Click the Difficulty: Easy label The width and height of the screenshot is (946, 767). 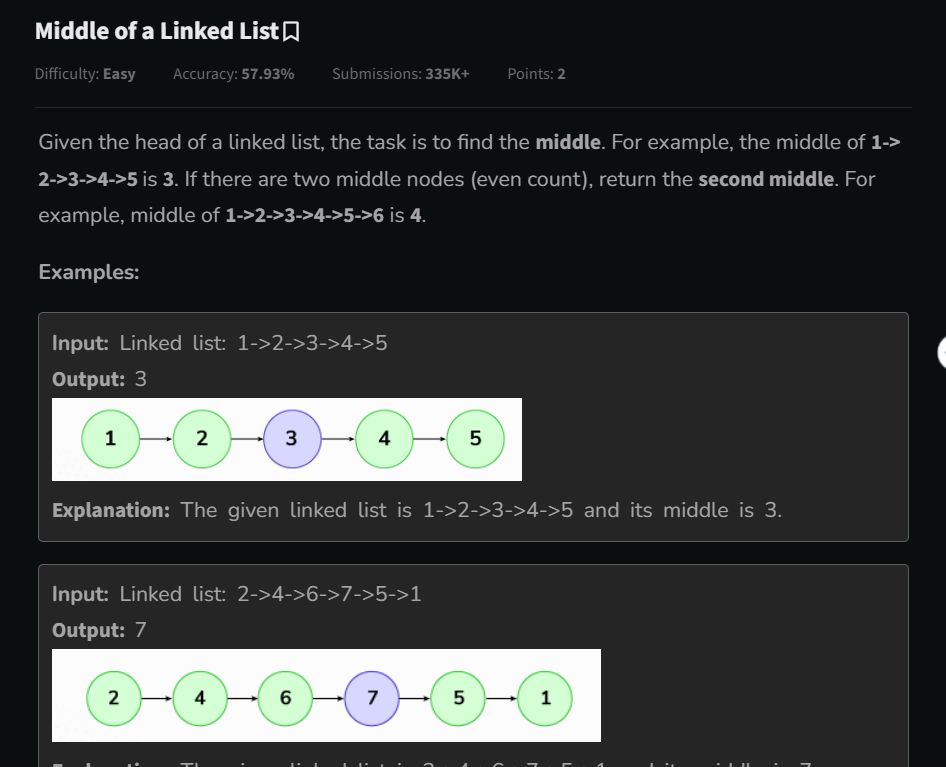pyautogui.click(x=85, y=74)
